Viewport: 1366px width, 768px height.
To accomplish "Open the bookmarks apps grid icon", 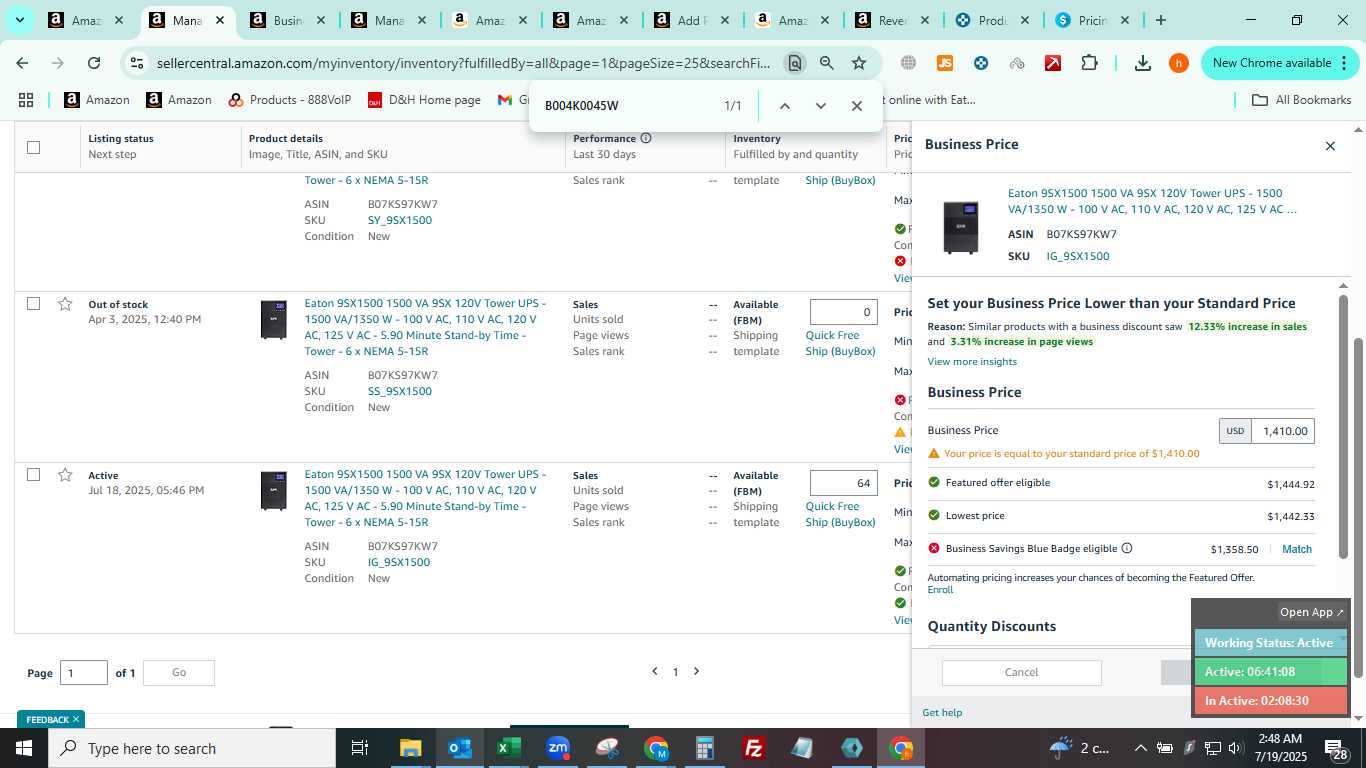I will click(x=26, y=100).
